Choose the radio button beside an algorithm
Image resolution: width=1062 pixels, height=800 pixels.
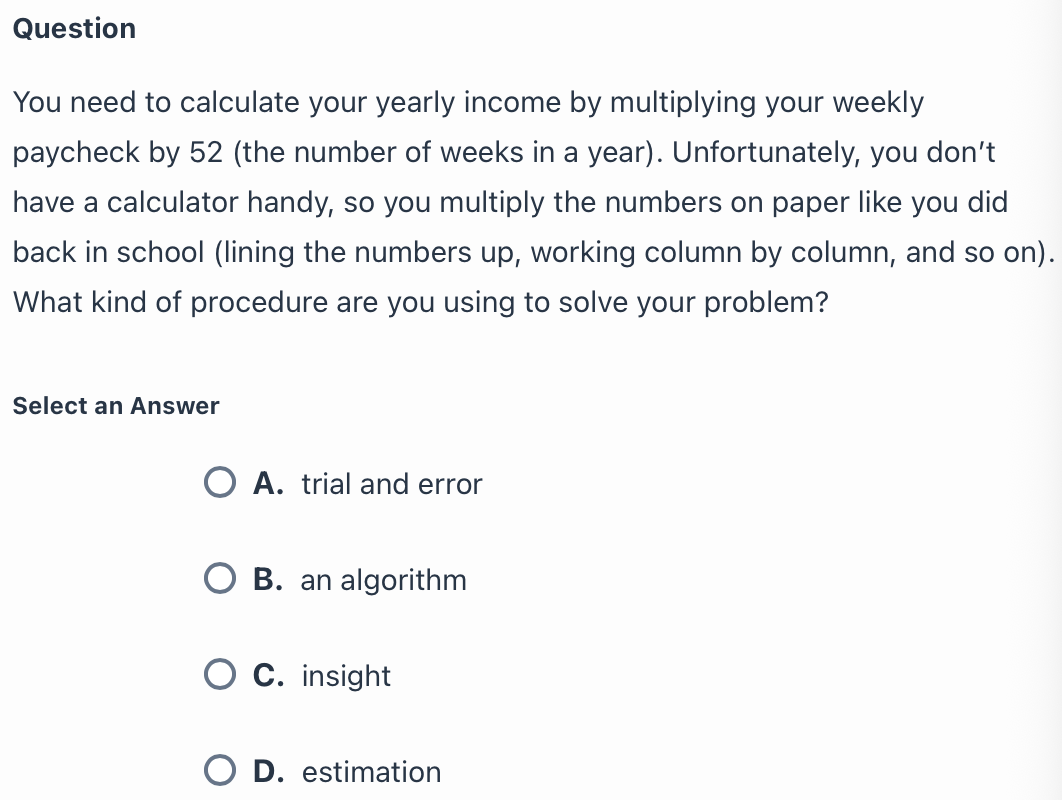click(220, 578)
